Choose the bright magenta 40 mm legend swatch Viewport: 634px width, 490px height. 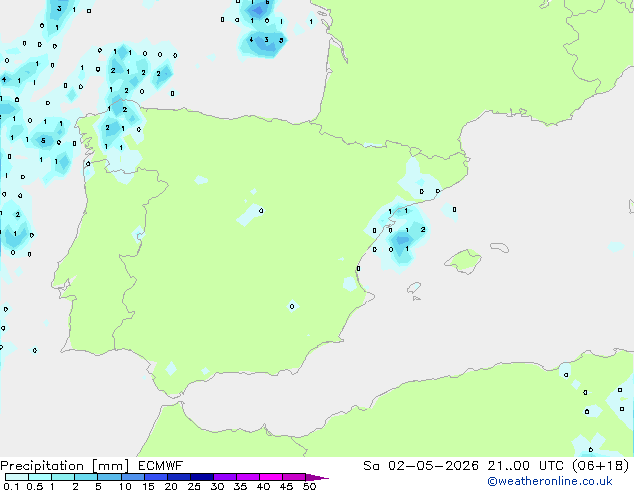271,477
